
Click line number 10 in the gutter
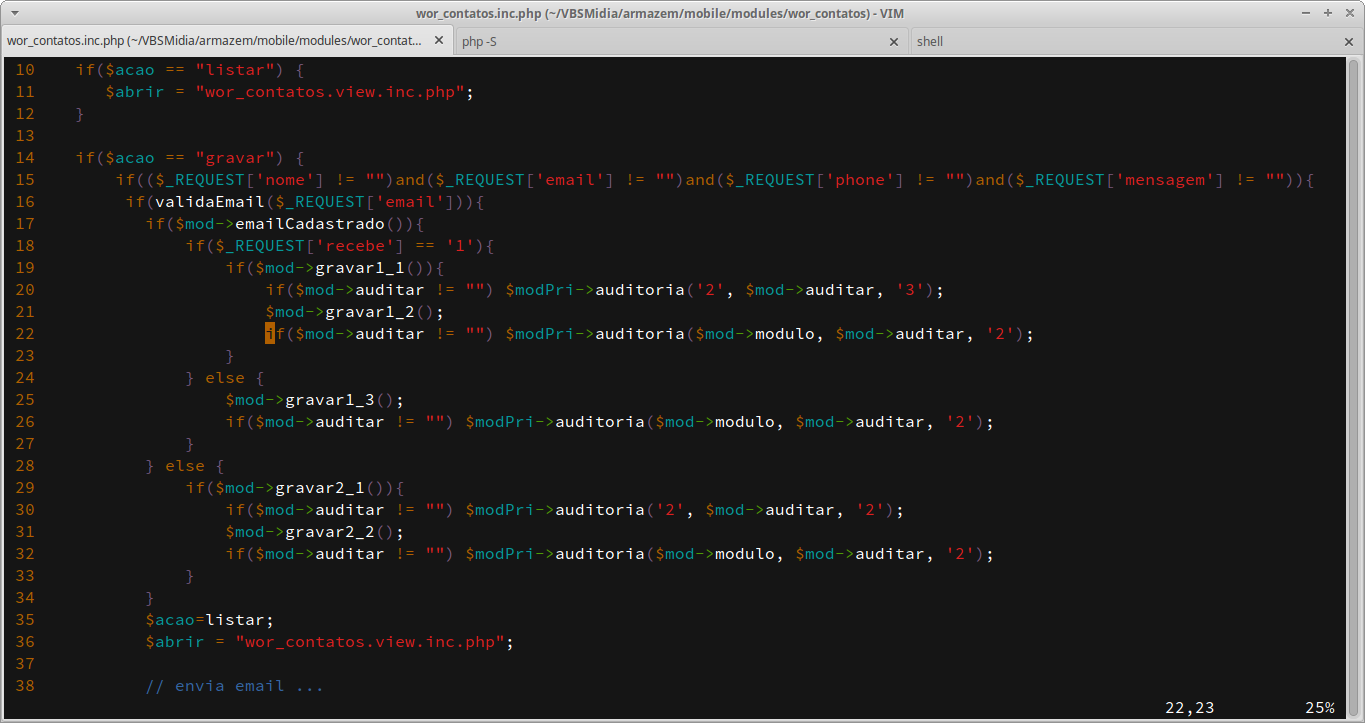pos(25,70)
